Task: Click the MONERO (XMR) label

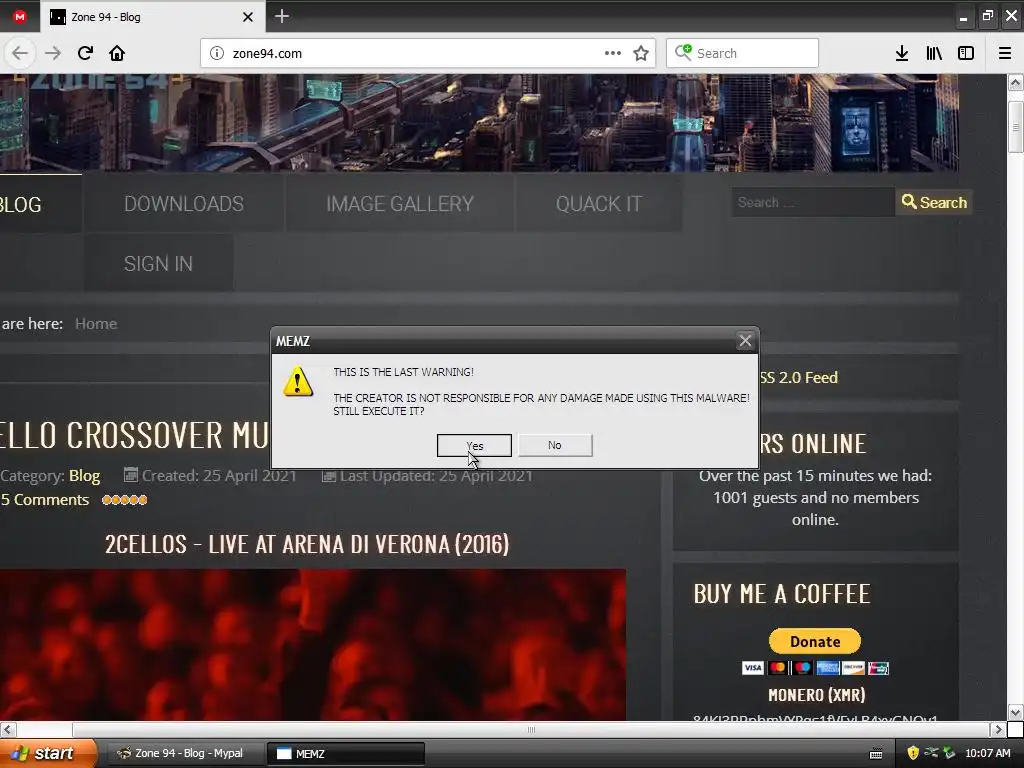Action: (816, 695)
